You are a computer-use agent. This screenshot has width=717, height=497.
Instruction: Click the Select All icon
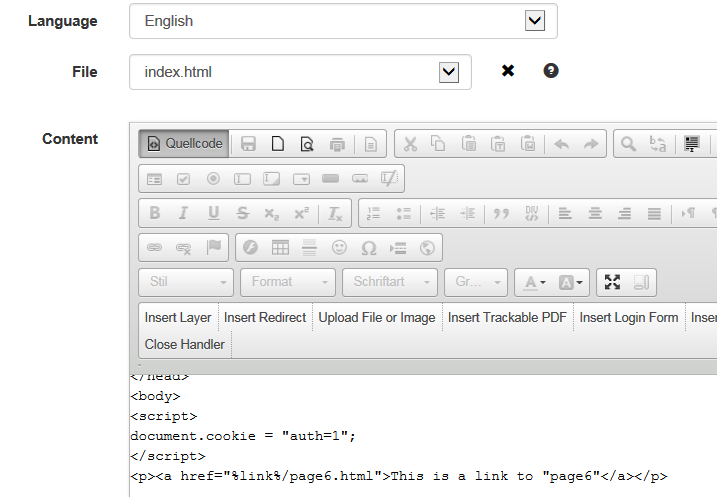coord(692,144)
